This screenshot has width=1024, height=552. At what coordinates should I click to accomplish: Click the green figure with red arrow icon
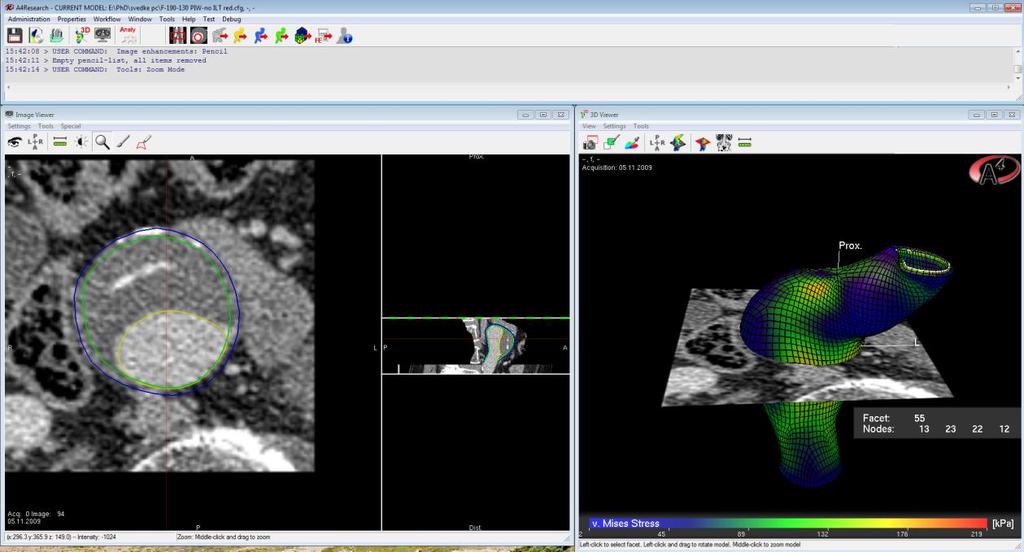click(281, 35)
